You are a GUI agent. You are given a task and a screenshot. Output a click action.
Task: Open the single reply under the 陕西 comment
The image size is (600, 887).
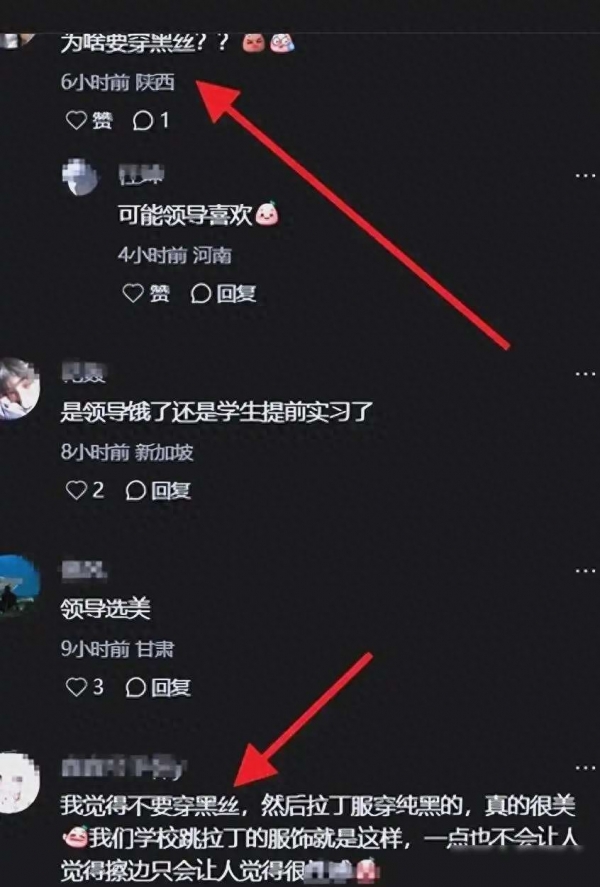pyautogui.click(x=150, y=120)
